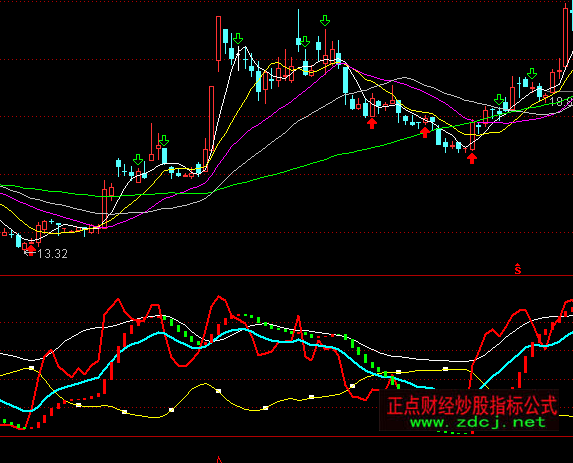Viewport: 573px width, 463px height.
Task: Click the red up-arrow beside the 13.32 label
Action: pyautogui.click(x=31, y=250)
